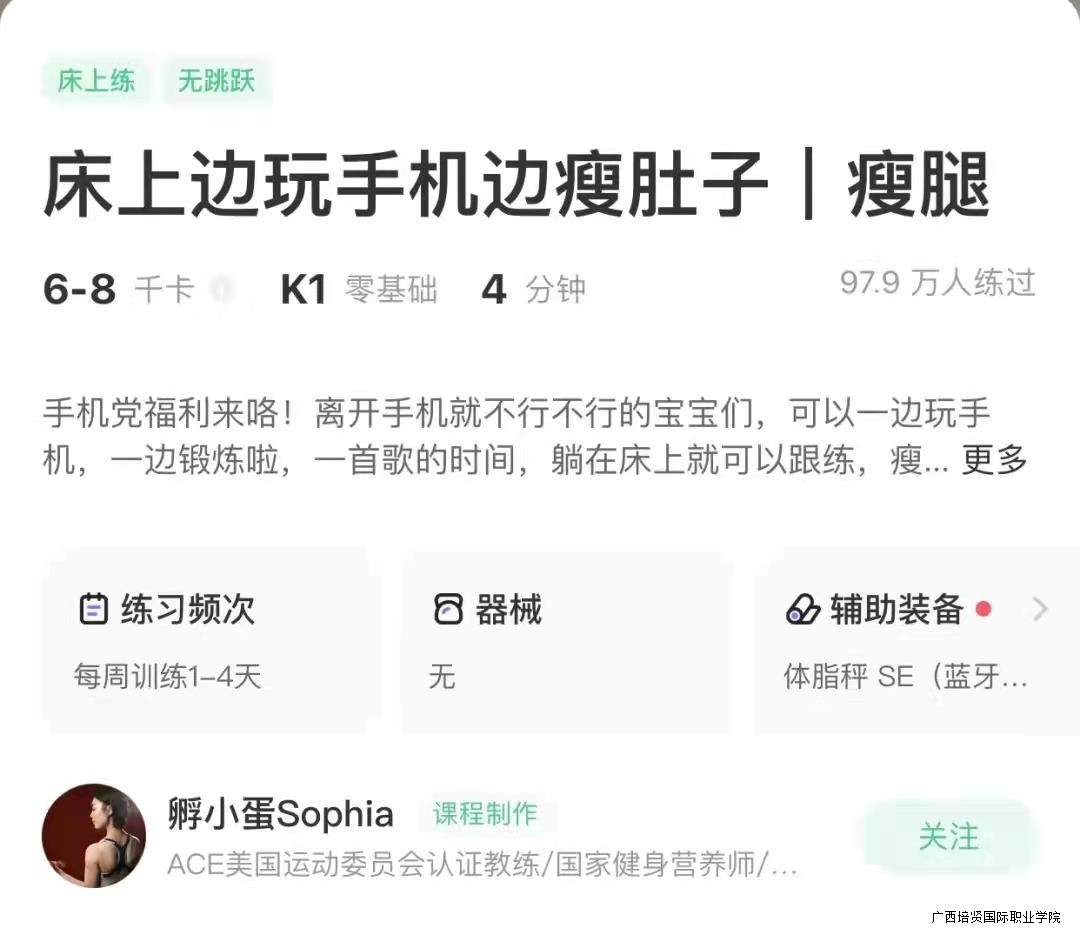Tap the K1 零基础 difficulty label
The image size is (1080, 935).
359,289
